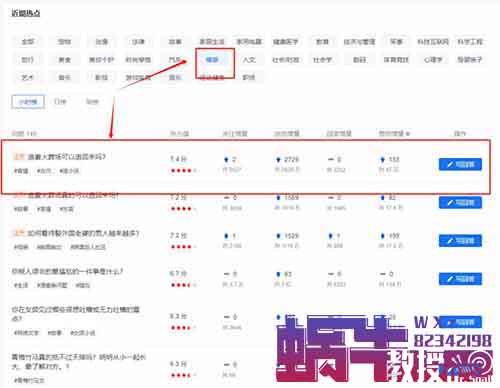Image resolution: width=500 pixels, height=388 pixels.
Task: Open the question starting with 如何看待
Action: (x=83, y=233)
